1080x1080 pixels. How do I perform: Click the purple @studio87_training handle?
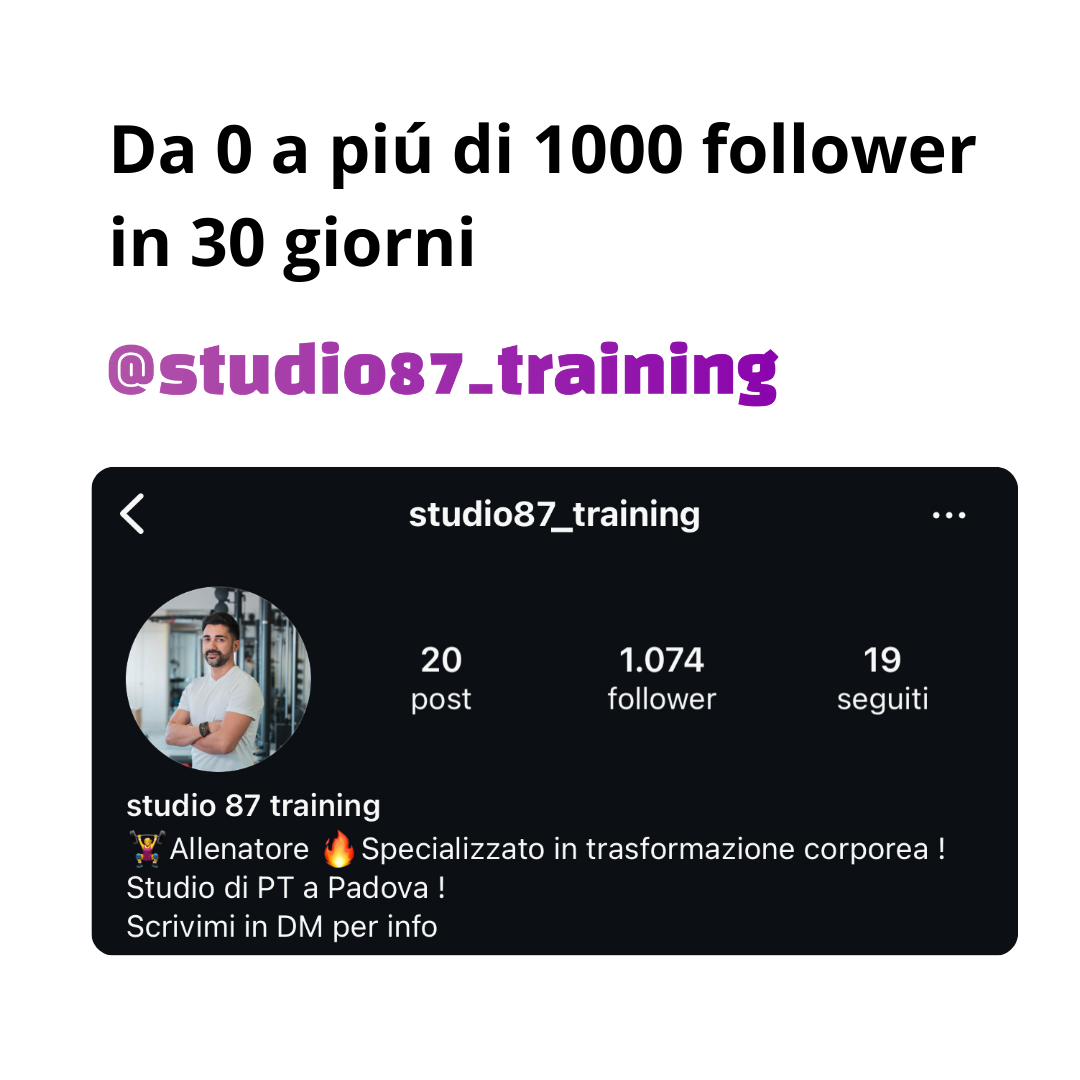pos(443,371)
